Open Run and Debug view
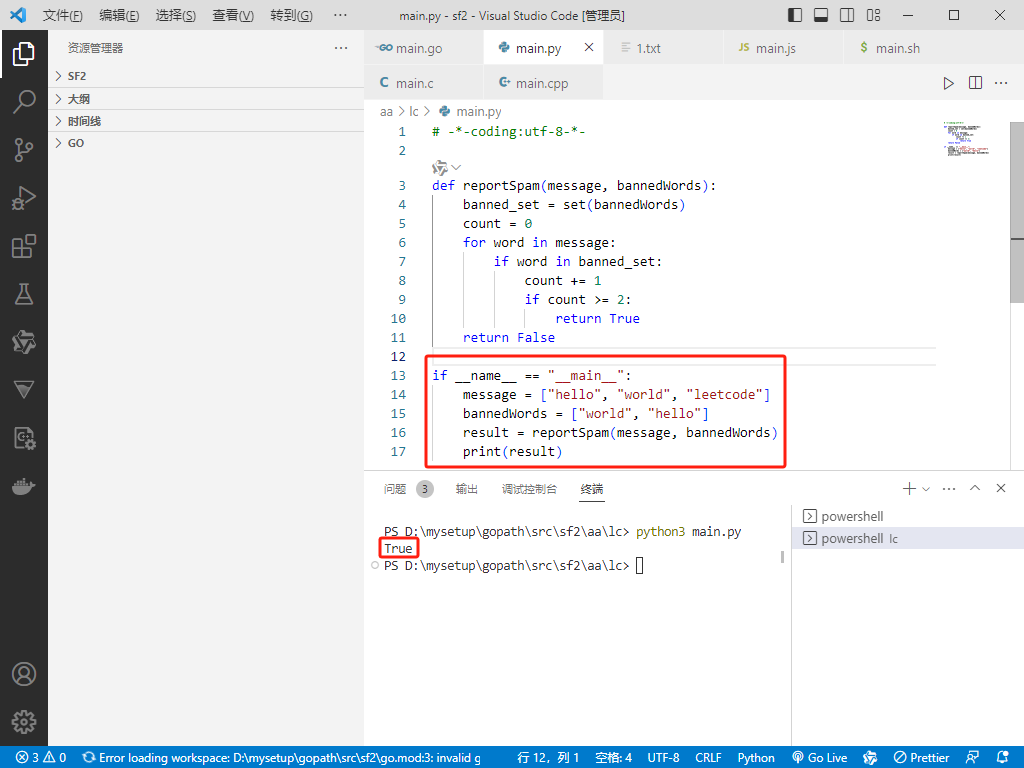 [x=24, y=198]
